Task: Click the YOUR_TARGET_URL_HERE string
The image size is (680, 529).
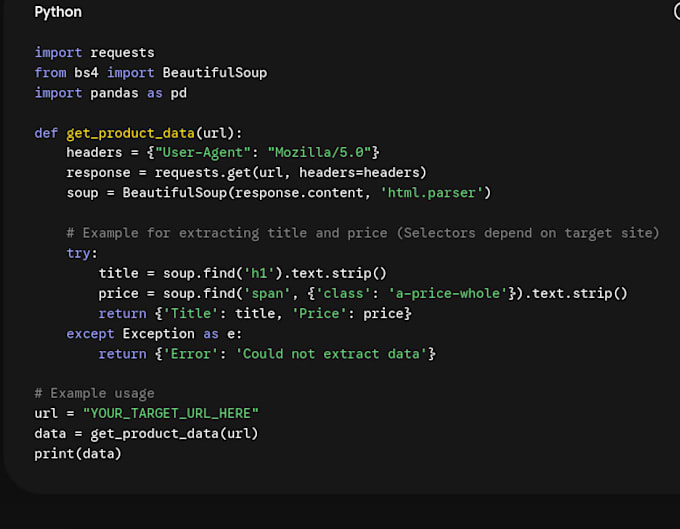Action: click(170, 414)
